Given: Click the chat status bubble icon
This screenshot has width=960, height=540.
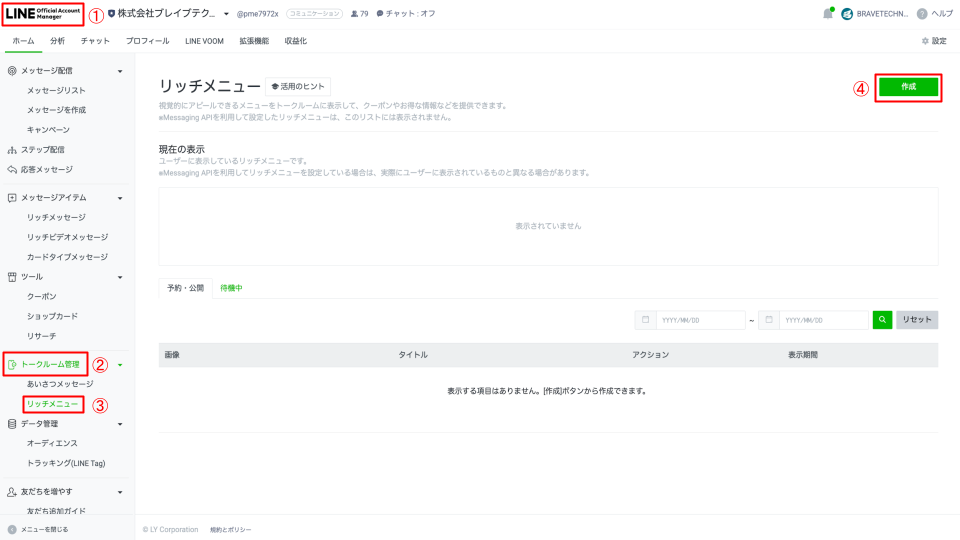Looking at the screenshot, I should click(x=380, y=13).
